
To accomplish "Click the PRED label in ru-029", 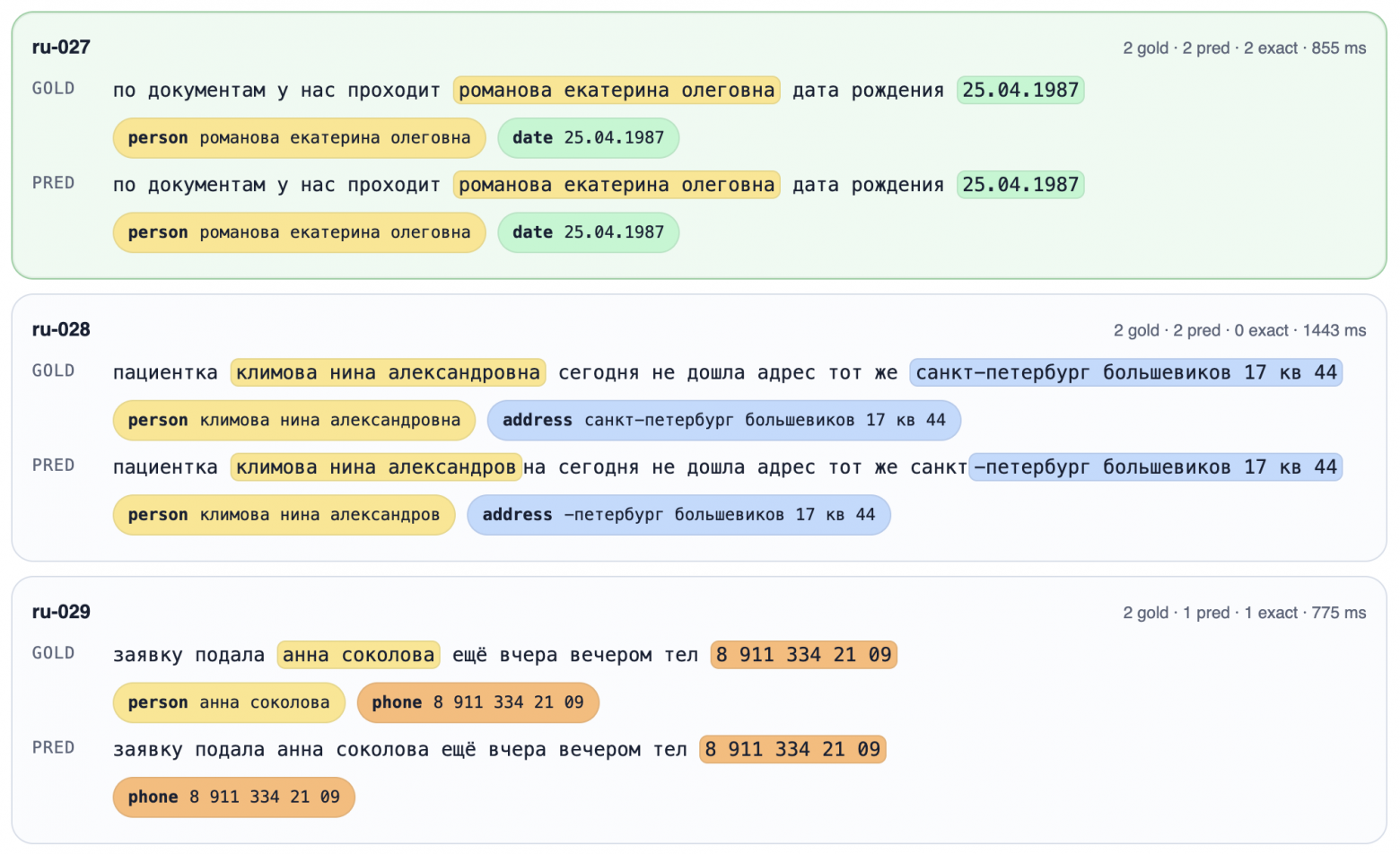I will click(x=53, y=748).
